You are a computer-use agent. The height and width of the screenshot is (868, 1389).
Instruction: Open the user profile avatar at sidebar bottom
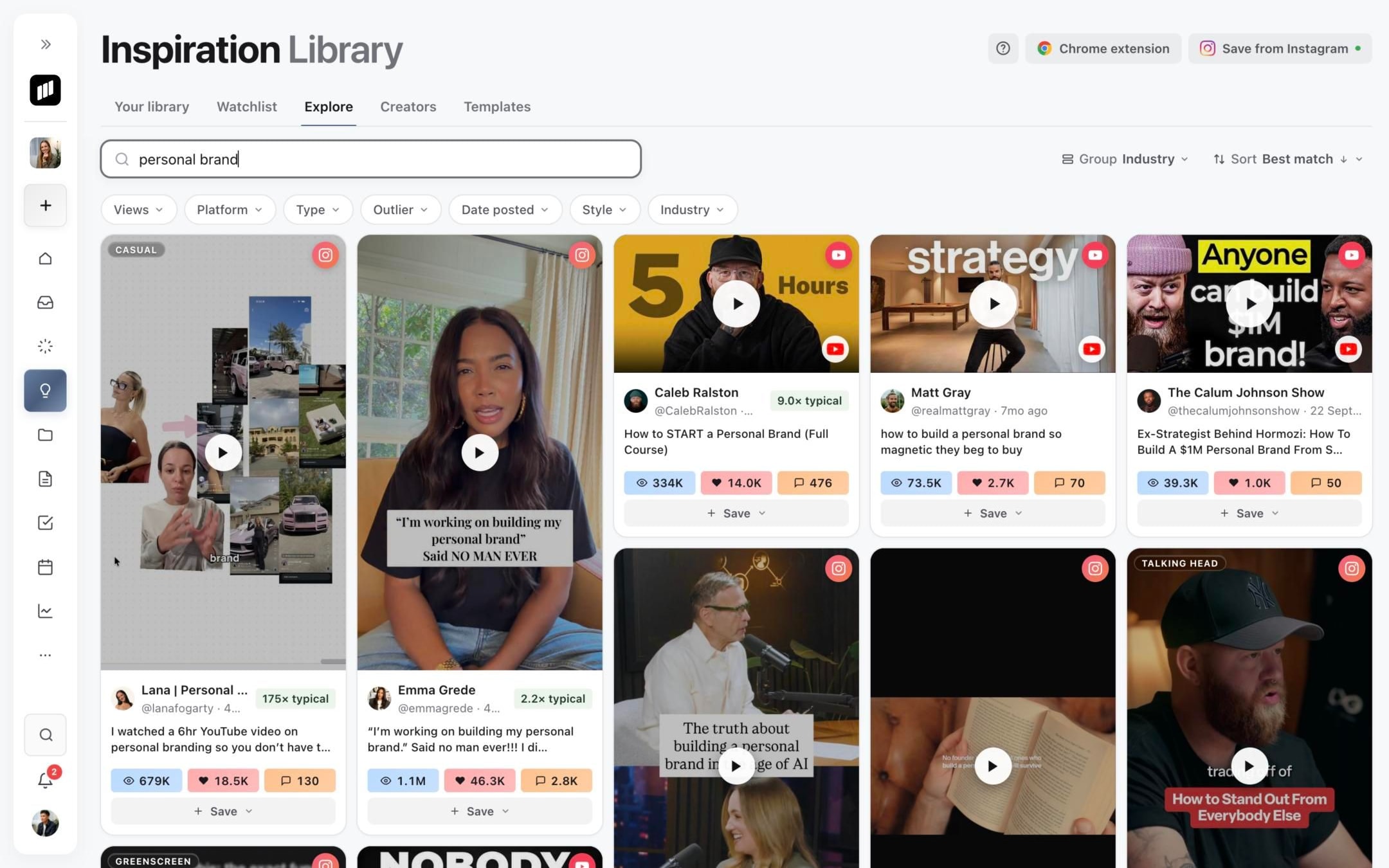[45, 823]
